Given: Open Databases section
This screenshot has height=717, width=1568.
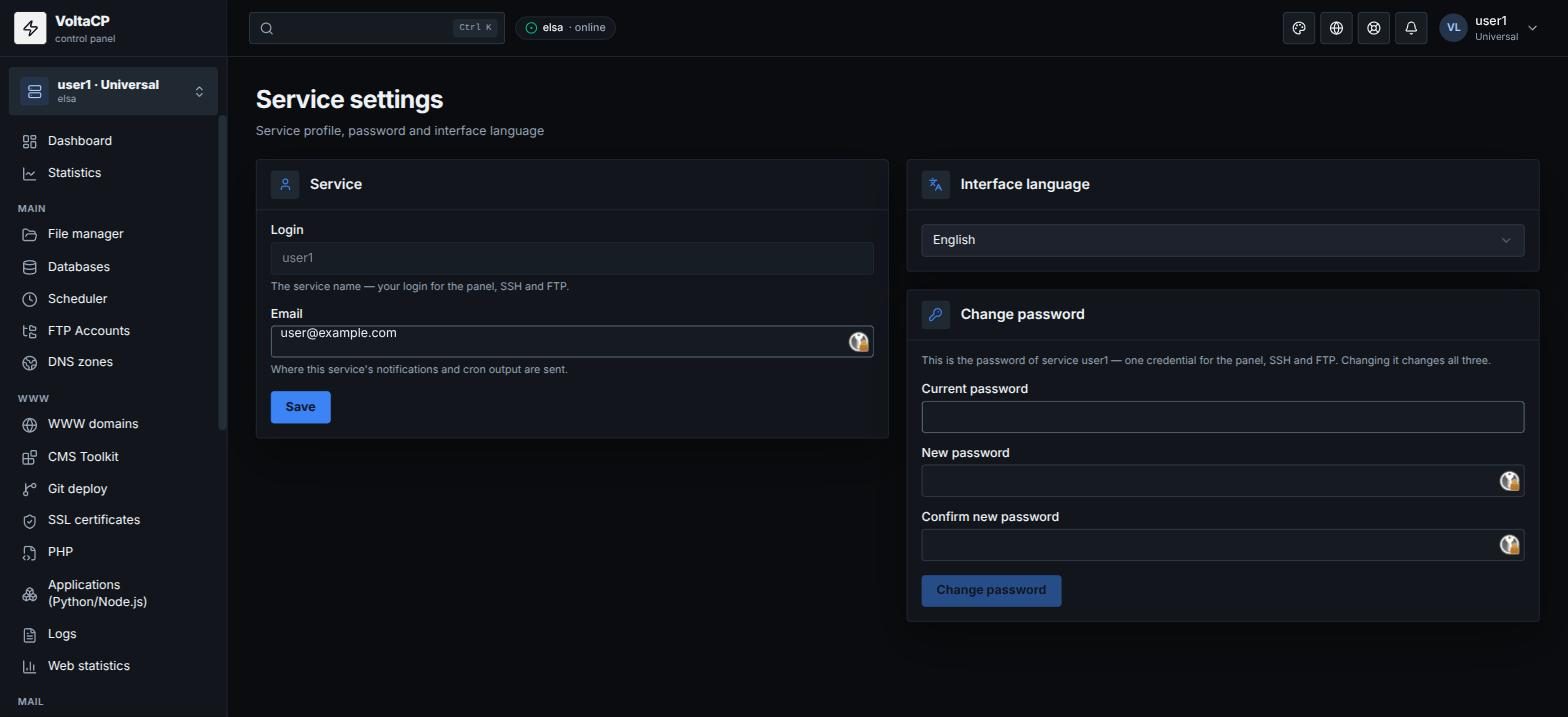Looking at the screenshot, I should coord(113,267).
